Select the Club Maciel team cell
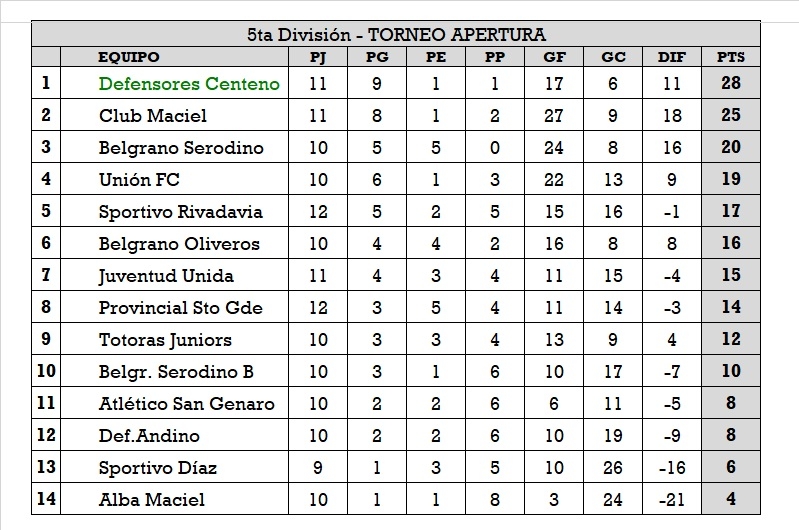 click(x=153, y=116)
